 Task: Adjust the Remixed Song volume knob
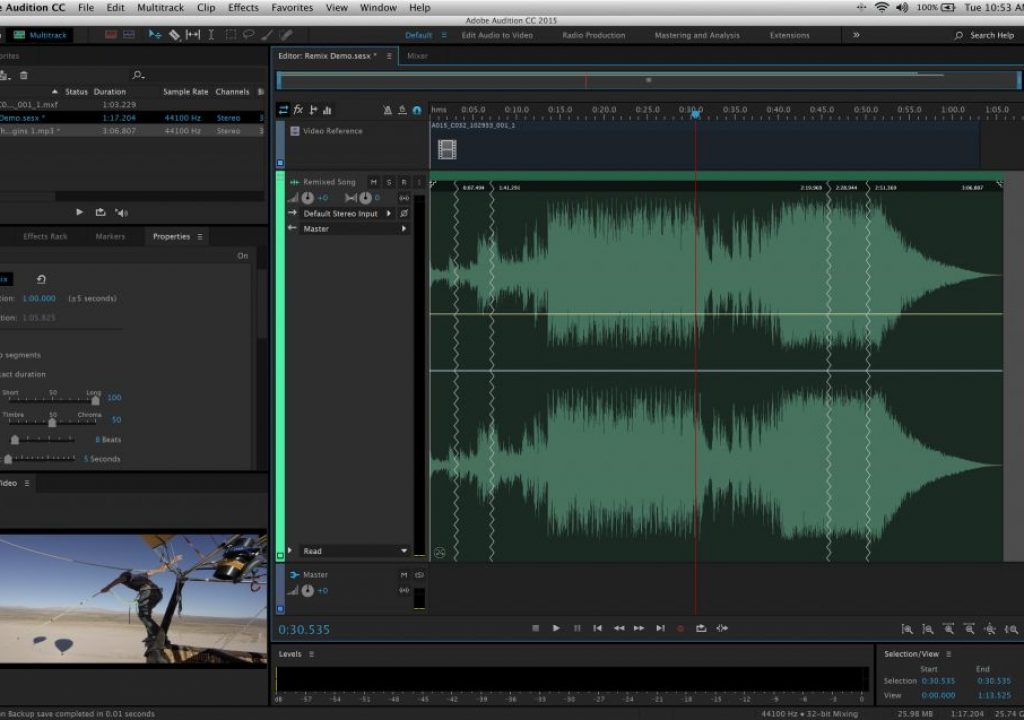coord(307,198)
